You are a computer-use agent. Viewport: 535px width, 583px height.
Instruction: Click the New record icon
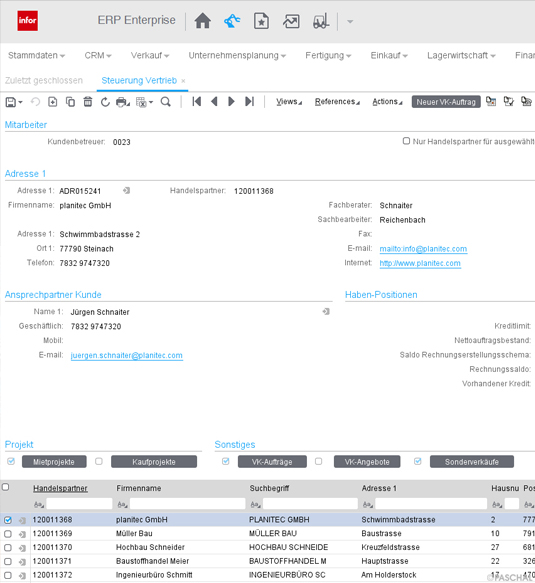[x=53, y=102]
